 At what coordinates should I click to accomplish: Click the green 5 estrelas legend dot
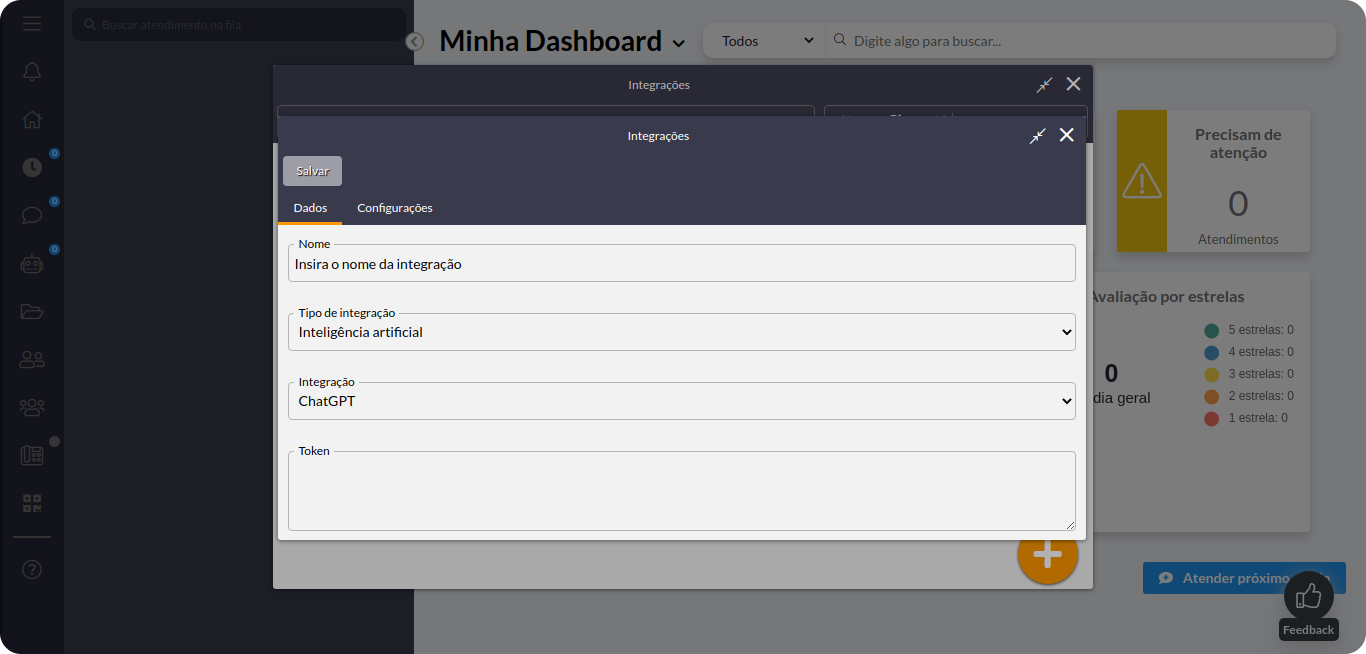point(1212,330)
